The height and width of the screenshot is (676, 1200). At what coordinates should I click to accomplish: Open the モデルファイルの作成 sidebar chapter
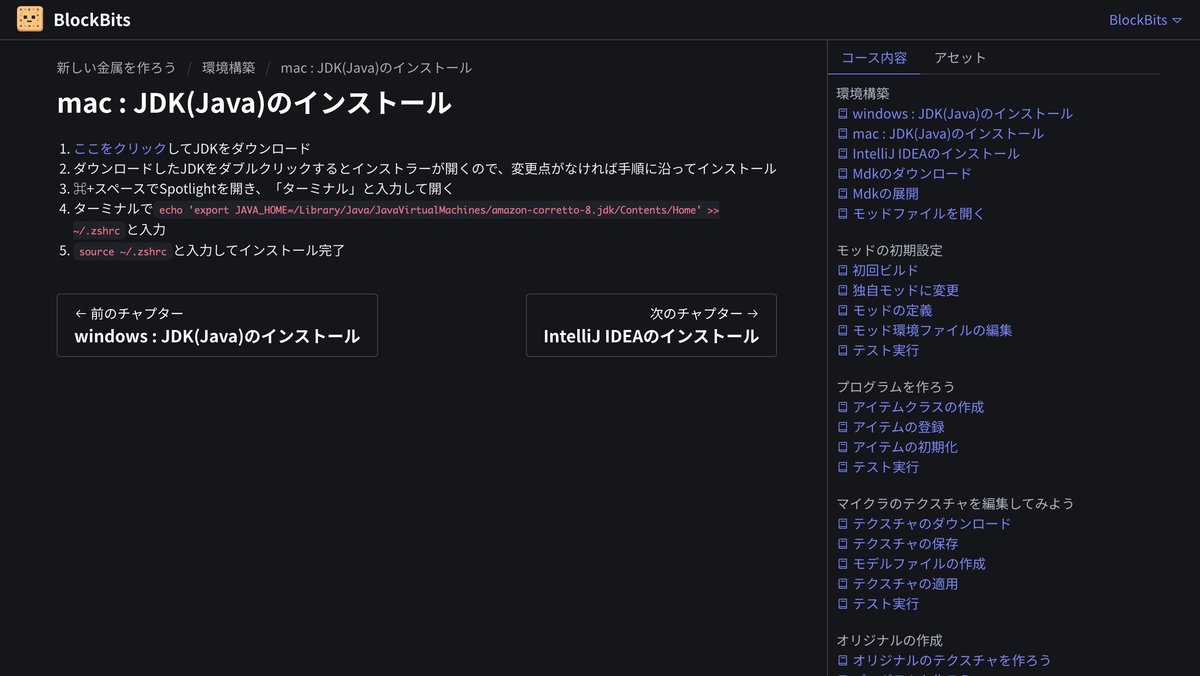coord(920,563)
